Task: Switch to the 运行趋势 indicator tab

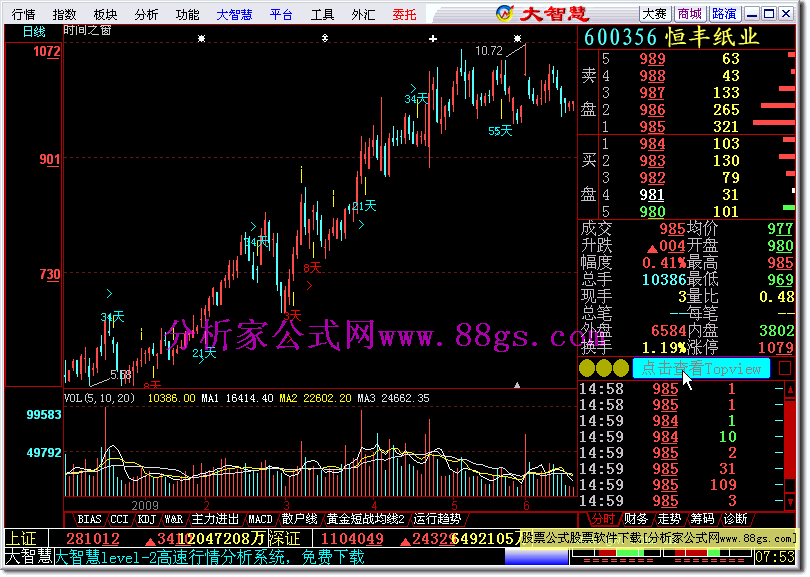Action: 437,519
